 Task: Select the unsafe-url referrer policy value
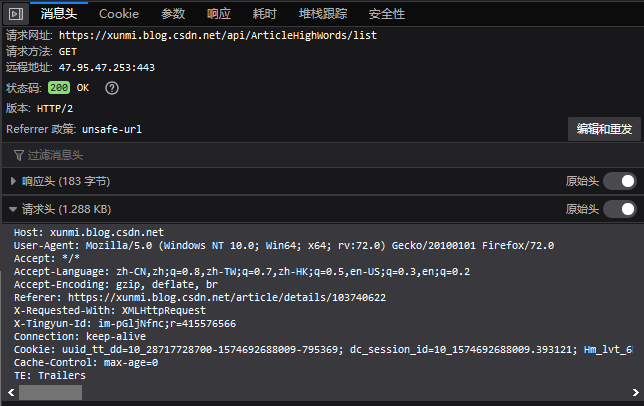[112, 129]
